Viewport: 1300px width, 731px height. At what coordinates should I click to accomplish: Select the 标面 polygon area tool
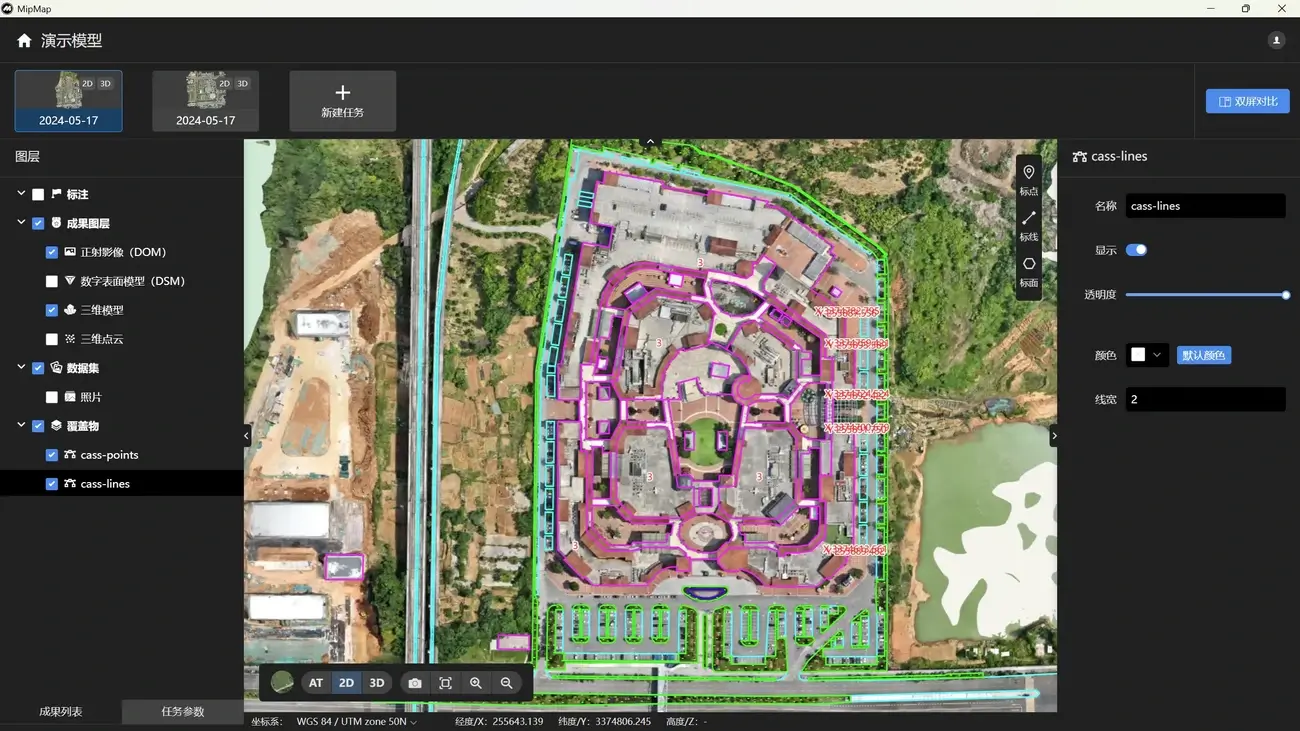(x=1028, y=270)
